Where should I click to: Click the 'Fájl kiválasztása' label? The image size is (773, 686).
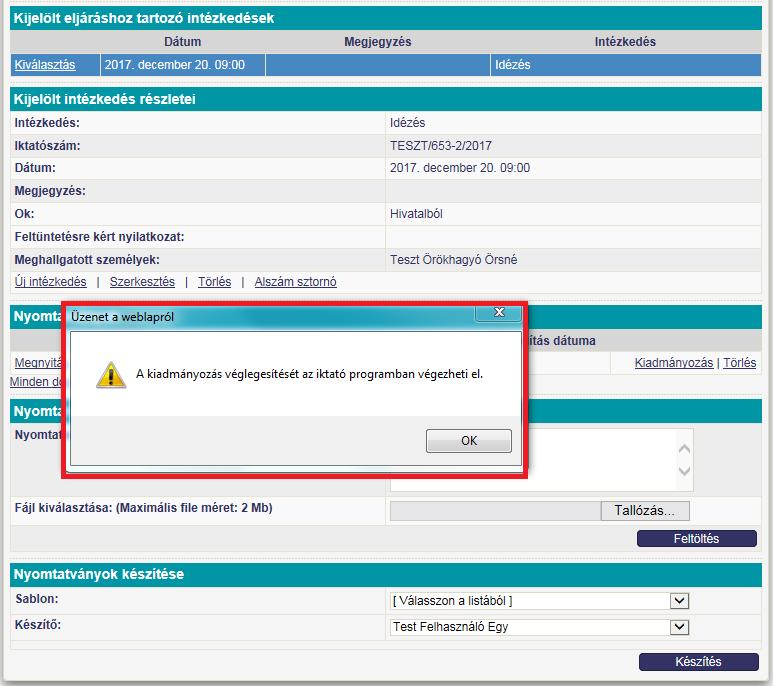(x=143, y=508)
